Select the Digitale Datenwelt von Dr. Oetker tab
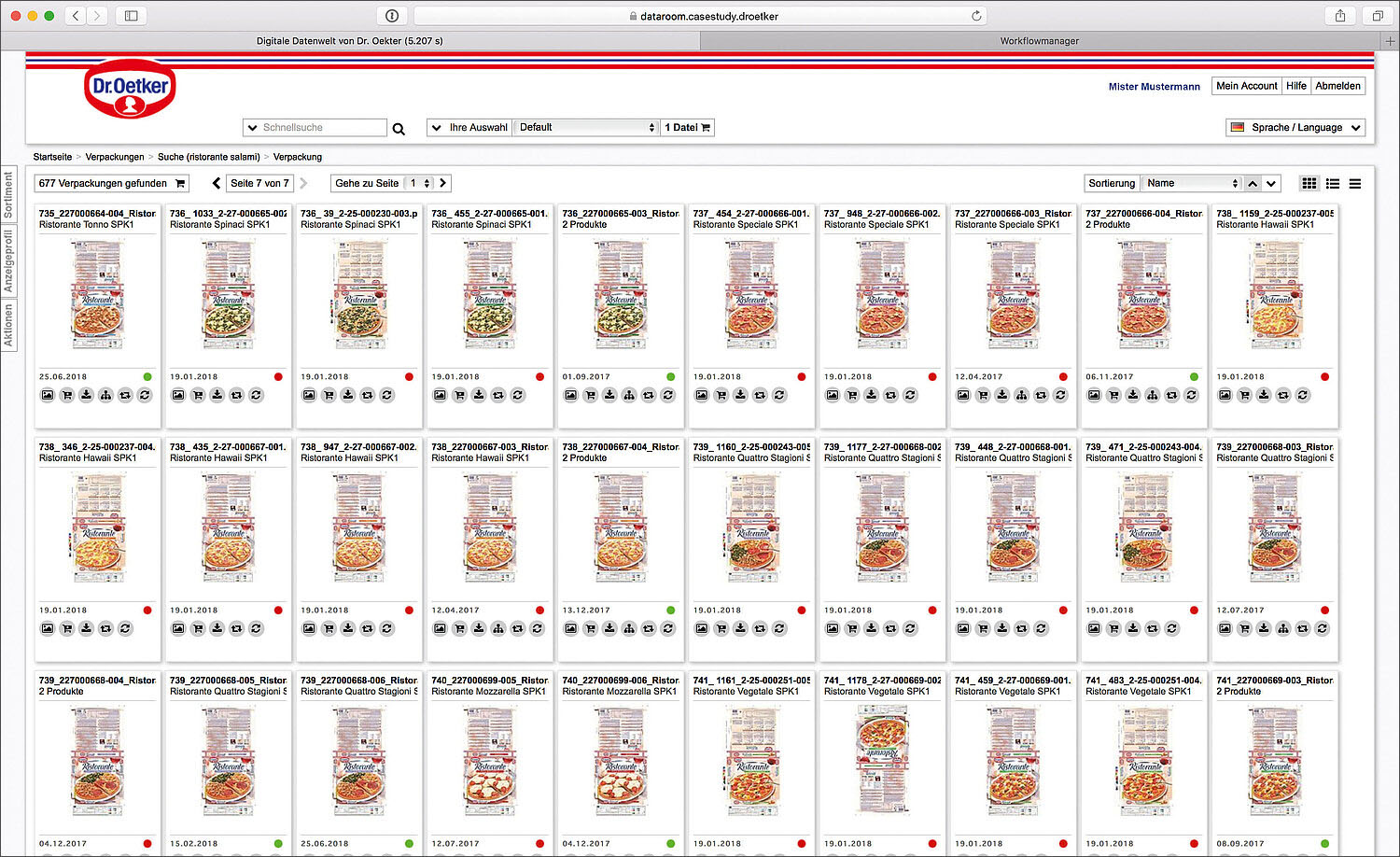This screenshot has width=1400, height=857. tap(350, 41)
